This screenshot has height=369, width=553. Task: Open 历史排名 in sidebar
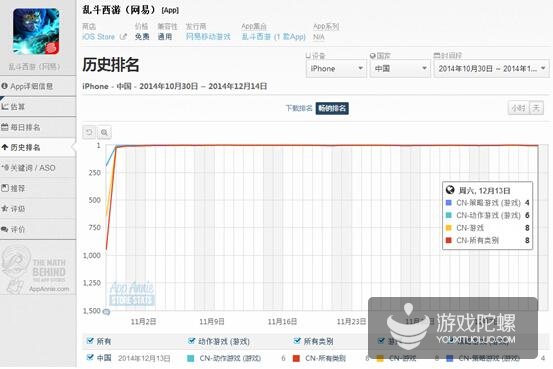[38, 147]
